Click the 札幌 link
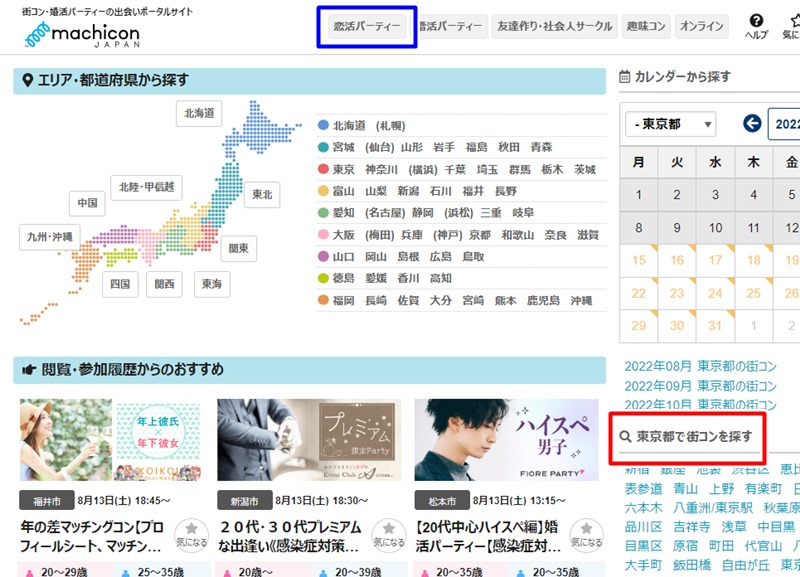Viewport: 800px width, 577px height. pos(391,126)
